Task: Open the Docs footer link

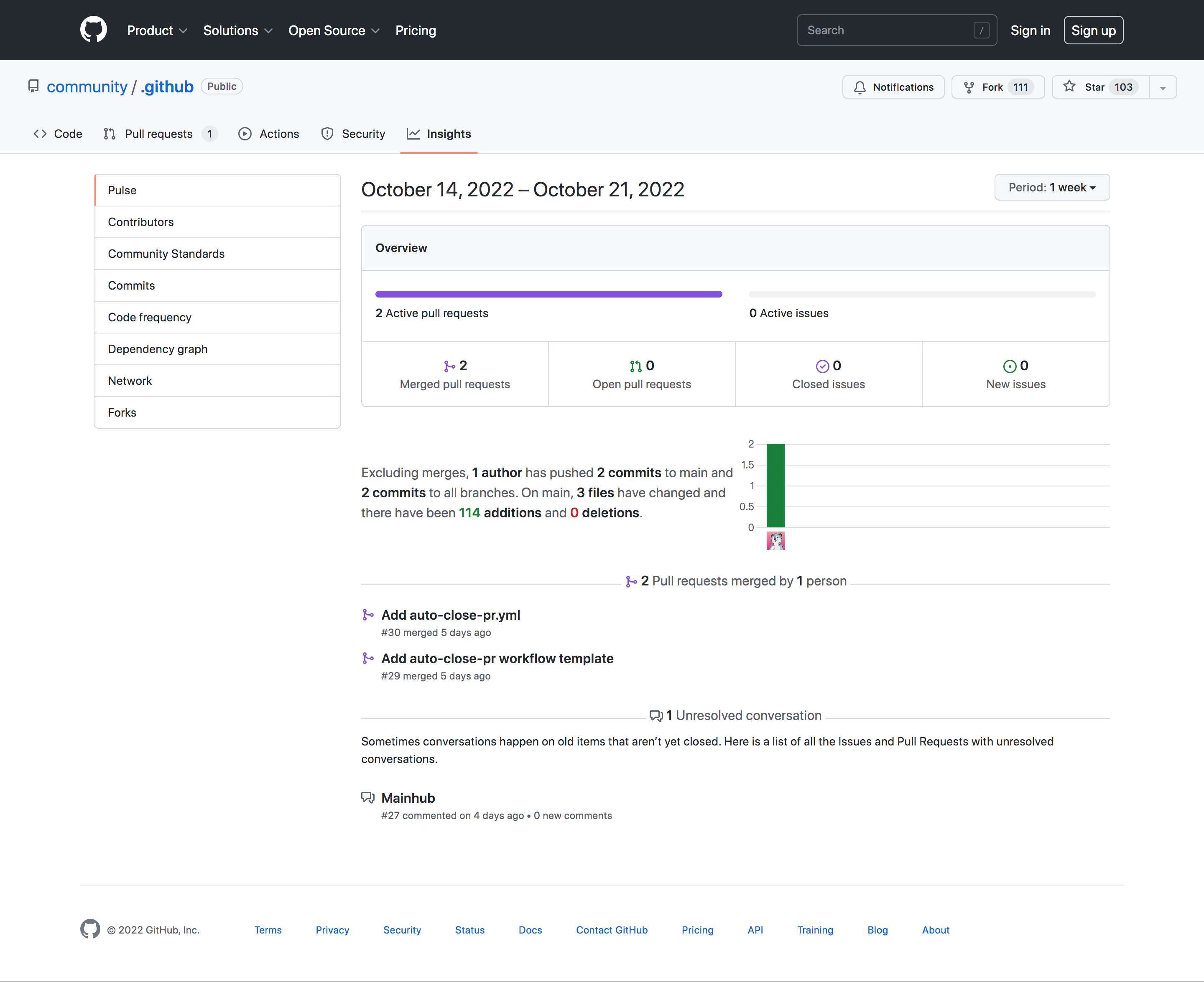Action: 530,930
